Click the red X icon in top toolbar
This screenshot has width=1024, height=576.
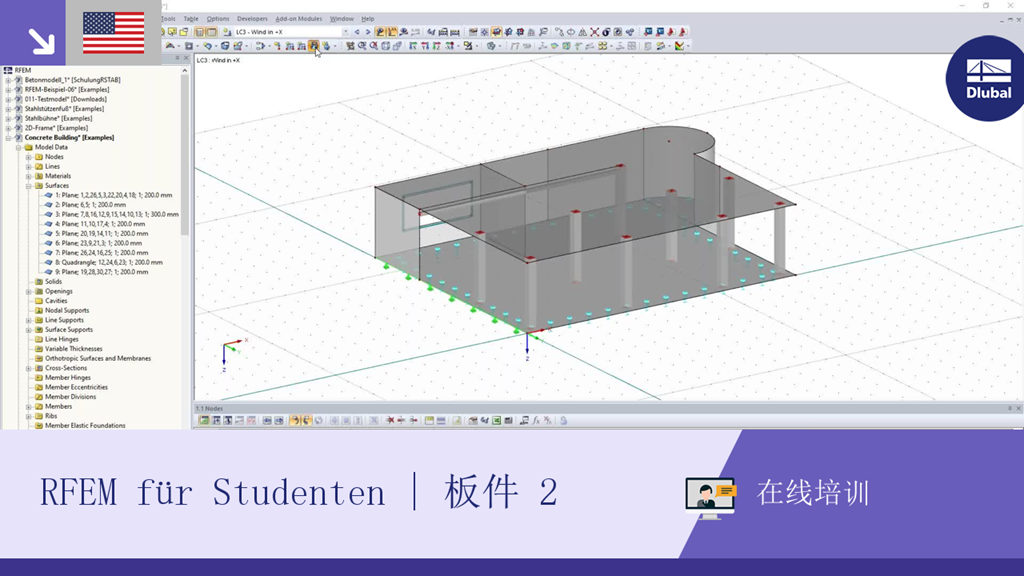[594, 32]
